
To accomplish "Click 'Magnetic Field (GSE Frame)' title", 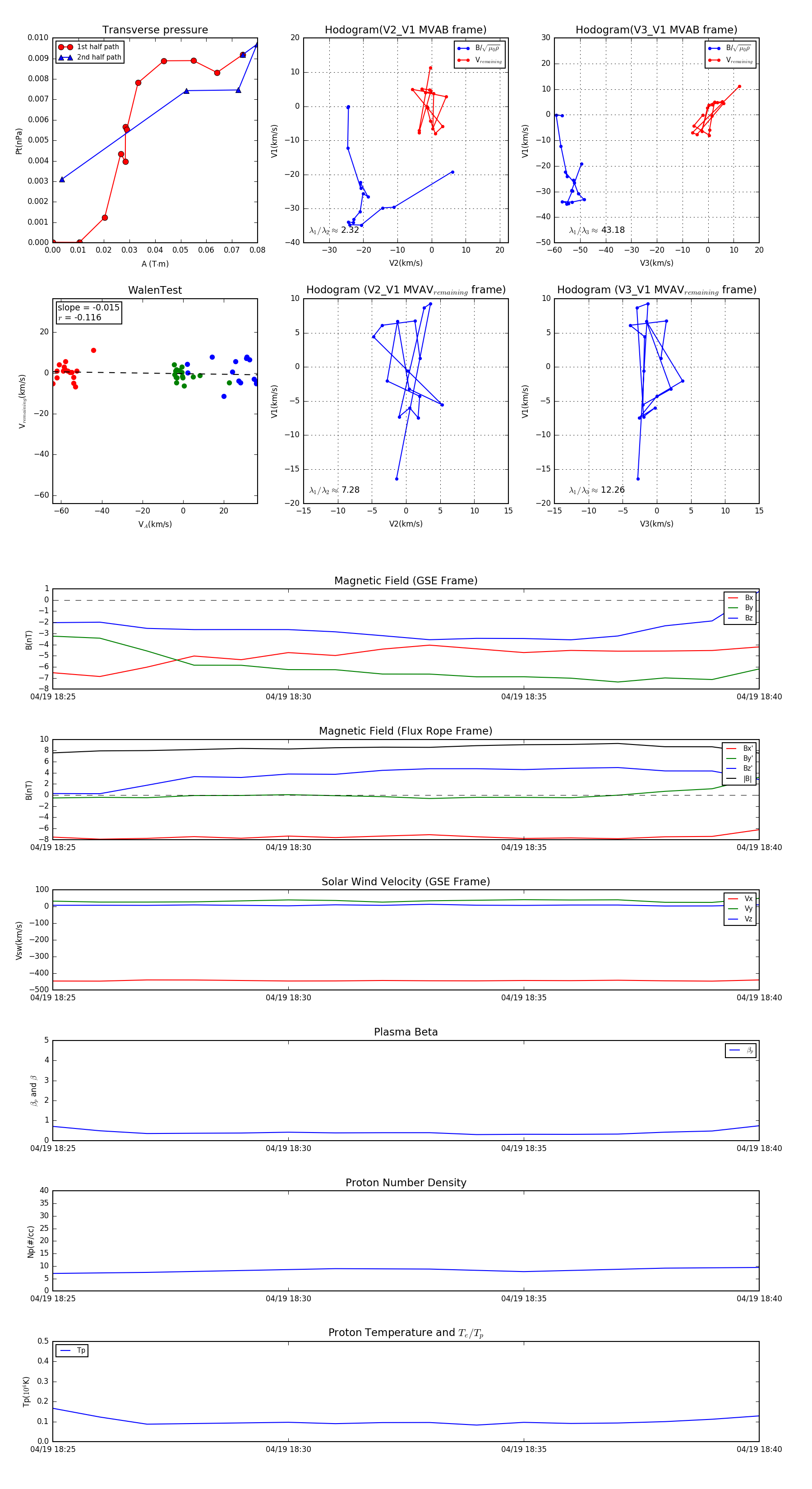I will click(406, 581).
